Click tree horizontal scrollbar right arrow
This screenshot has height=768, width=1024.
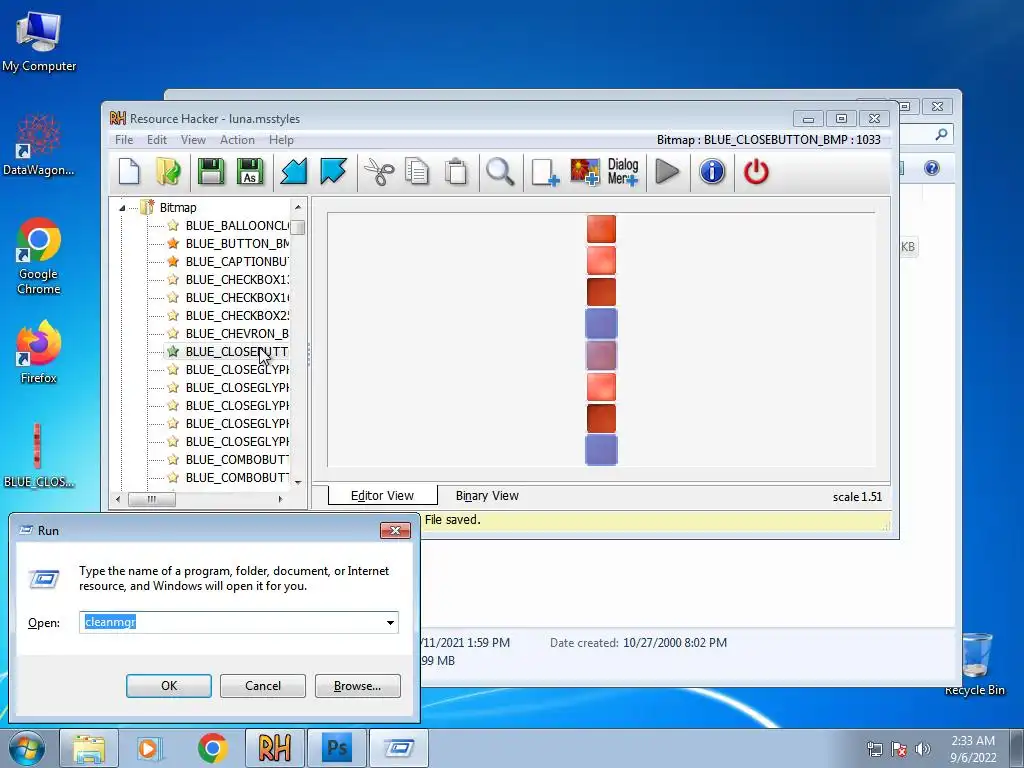coord(280,500)
